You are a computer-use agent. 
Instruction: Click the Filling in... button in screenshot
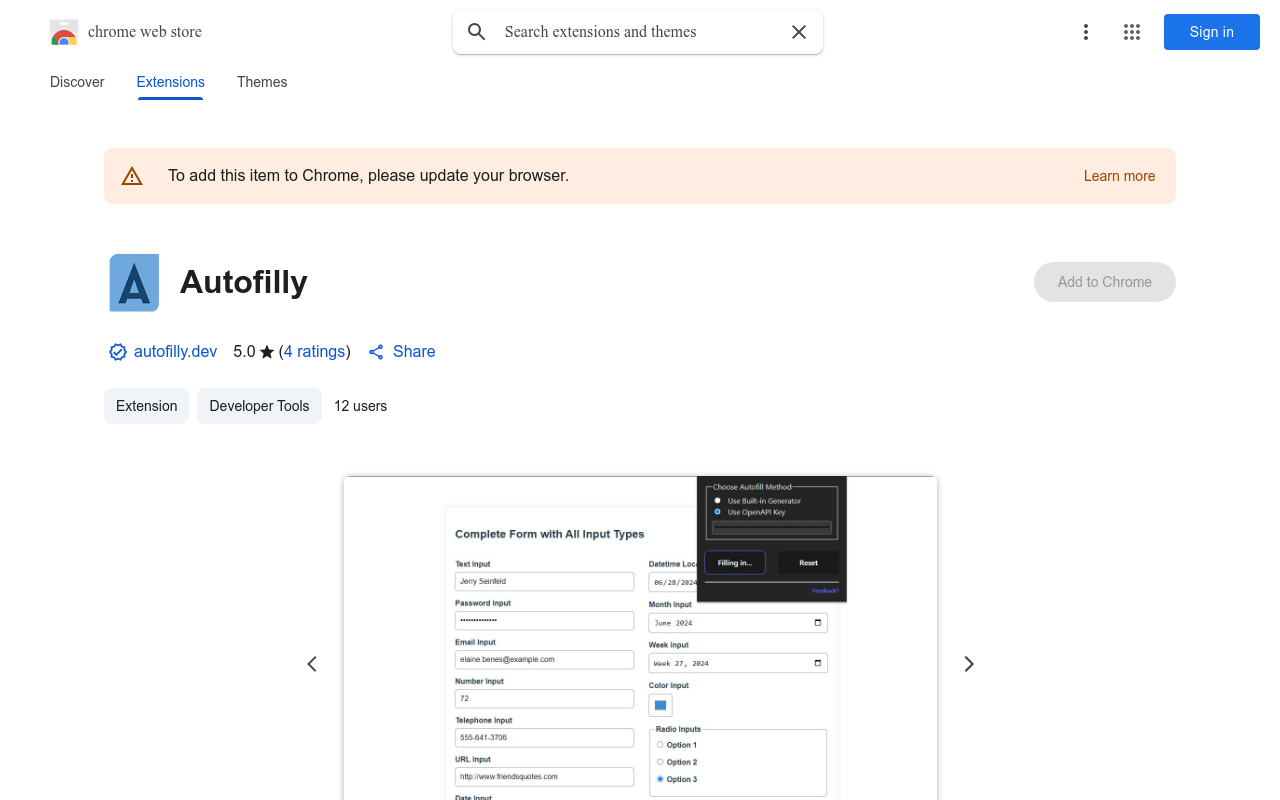(735, 563)
